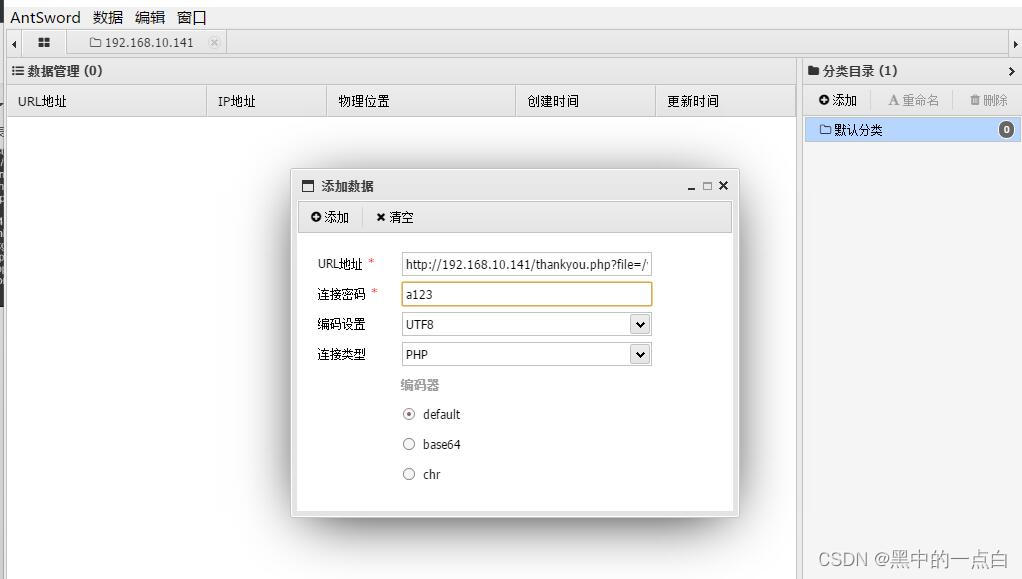Image resolution: width=1022 pixels, height=579 pixels.
Task: Select the chr encoder radio button
Action: (x=409, y=474)
